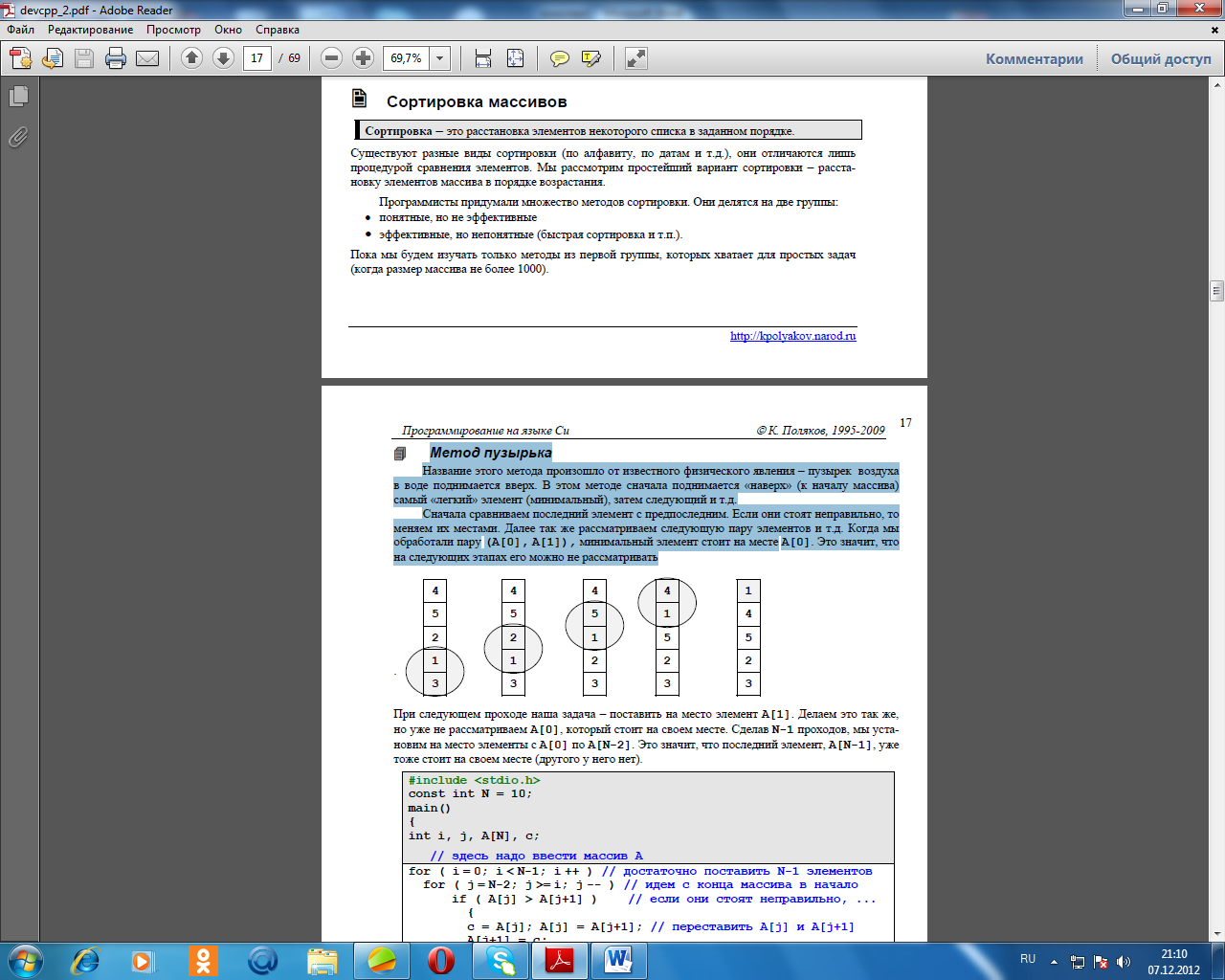This screenshot has height=980, width=1225.
Task: Select the highlight text tool
Action: pyautogui.click(x=591, y=58)
